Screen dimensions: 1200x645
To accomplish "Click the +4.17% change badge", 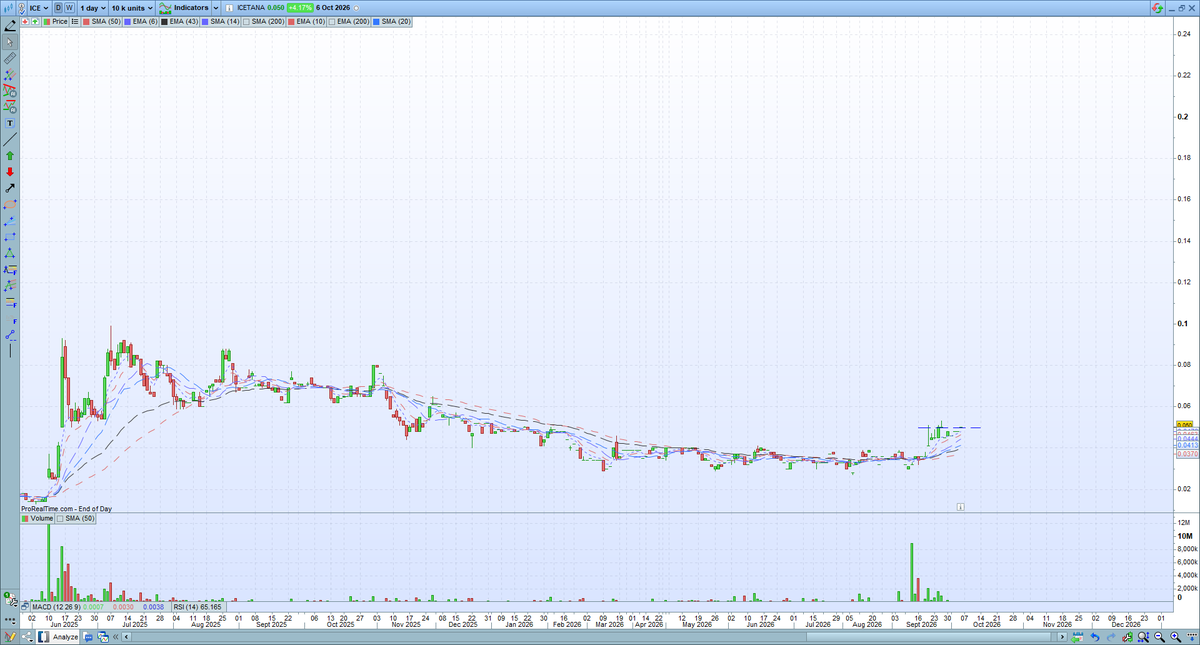I will click(x=299, y=8).
